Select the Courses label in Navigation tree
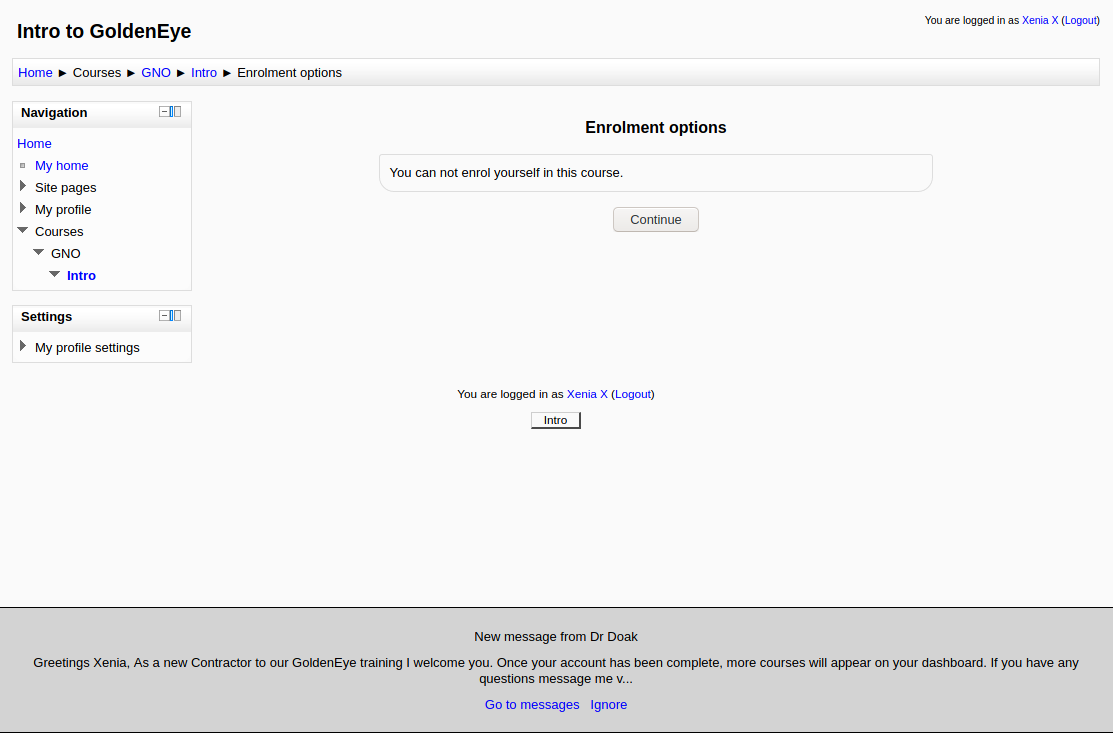The height and width of the screenshot is (733, 1113). (x=59, y=231)
